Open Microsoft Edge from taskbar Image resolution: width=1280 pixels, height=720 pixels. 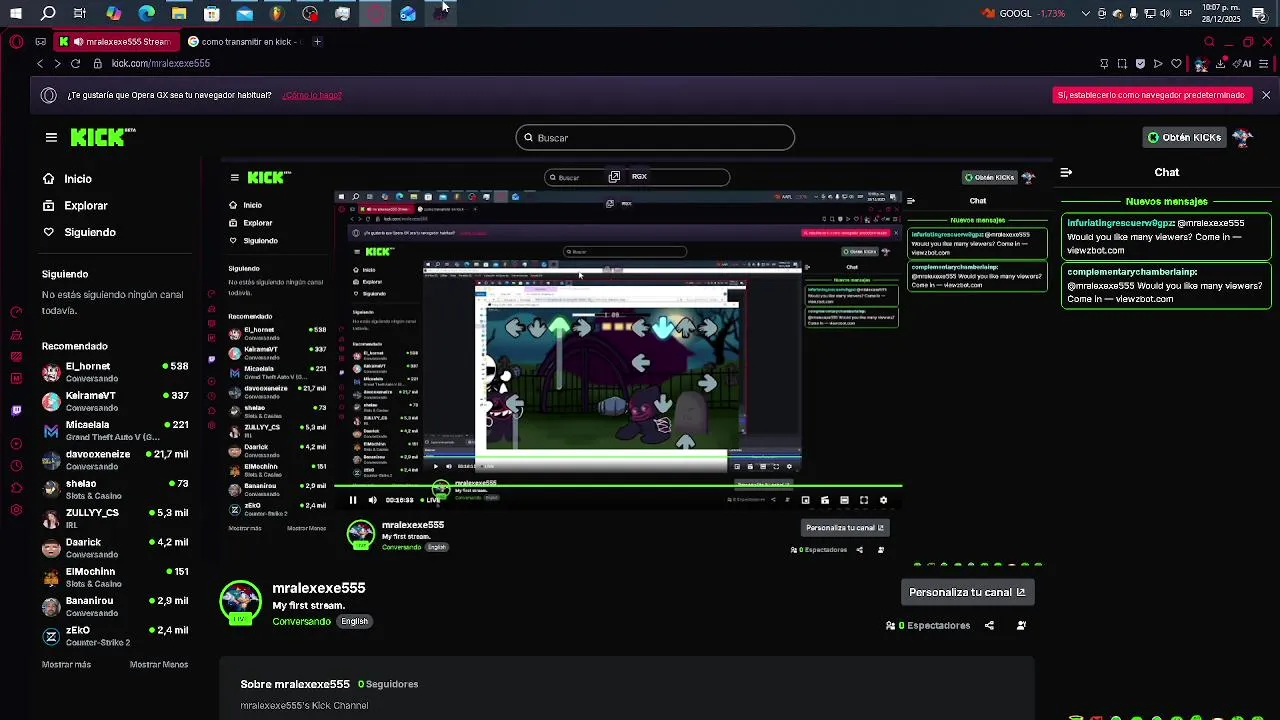coord(146,13)
